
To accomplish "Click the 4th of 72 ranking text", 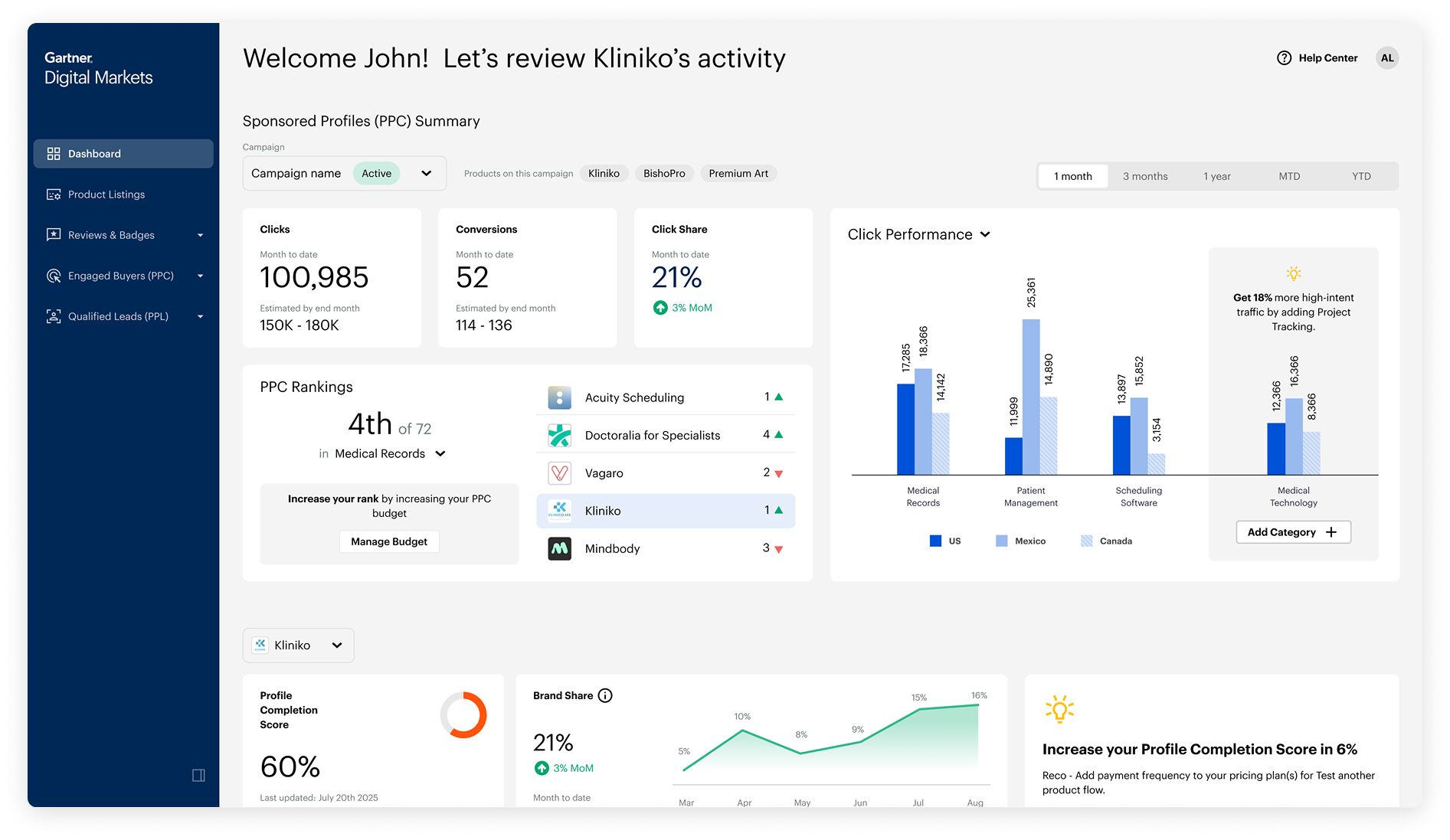I will (x=389, y=424).
